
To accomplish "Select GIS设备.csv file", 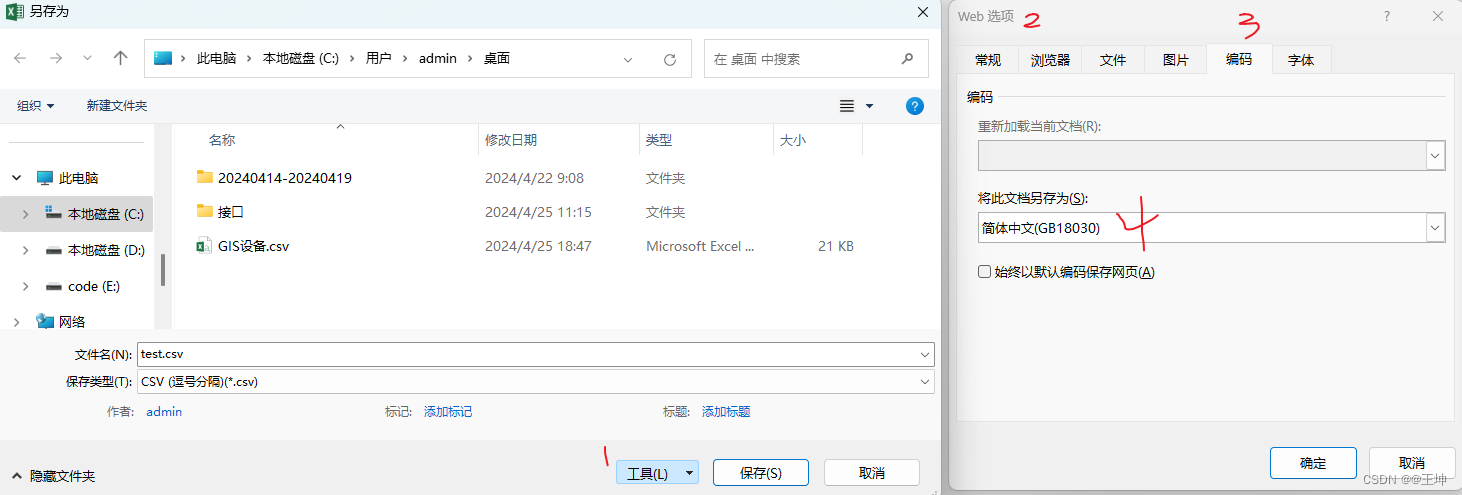I will (253, 246).
